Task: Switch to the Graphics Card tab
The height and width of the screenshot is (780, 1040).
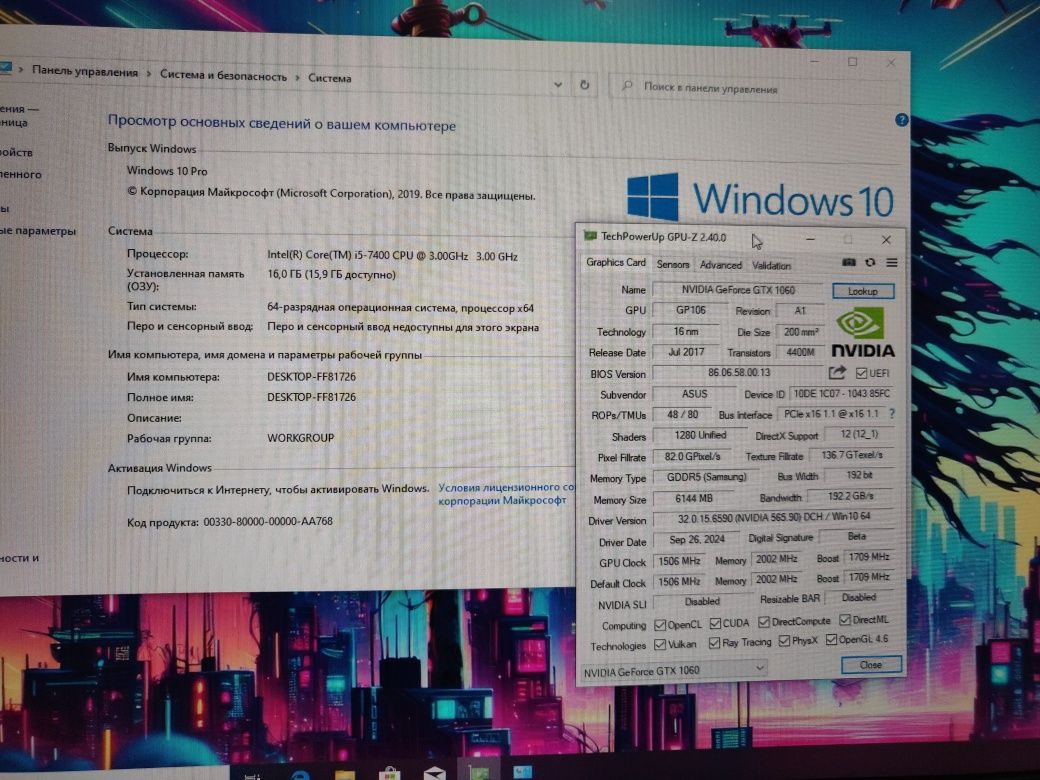Action: tap(616, 263)
